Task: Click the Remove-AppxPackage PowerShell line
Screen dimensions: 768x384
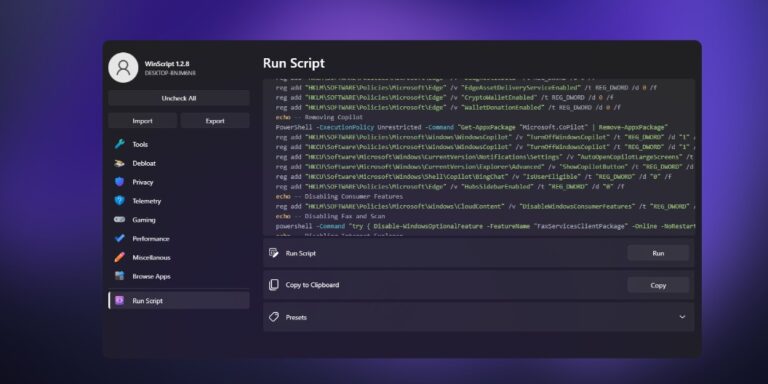Action: 472,127
